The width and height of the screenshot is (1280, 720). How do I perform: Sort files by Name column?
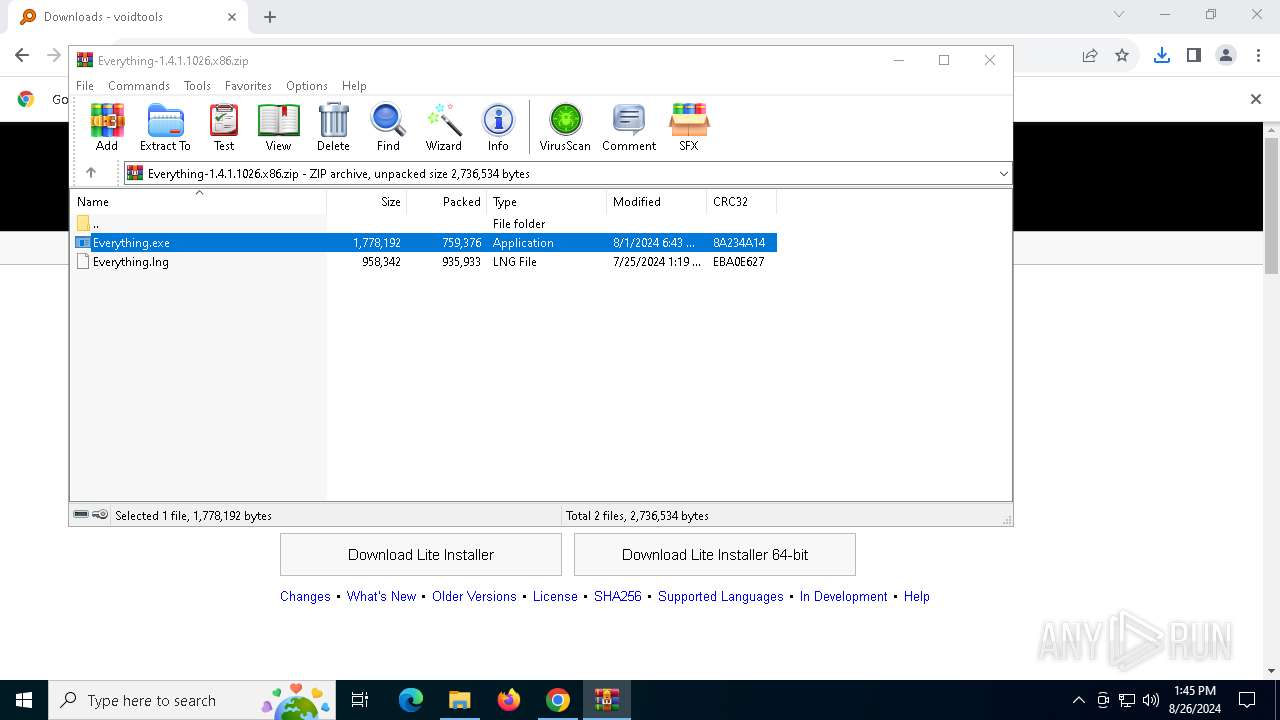(198, 201)
